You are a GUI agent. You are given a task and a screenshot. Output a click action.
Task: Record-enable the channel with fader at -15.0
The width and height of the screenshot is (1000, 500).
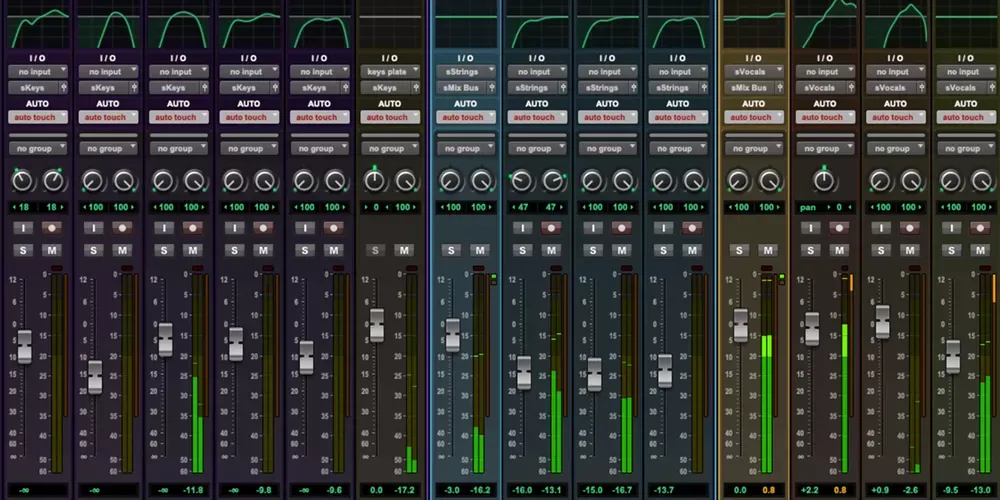tap(622, 228)
